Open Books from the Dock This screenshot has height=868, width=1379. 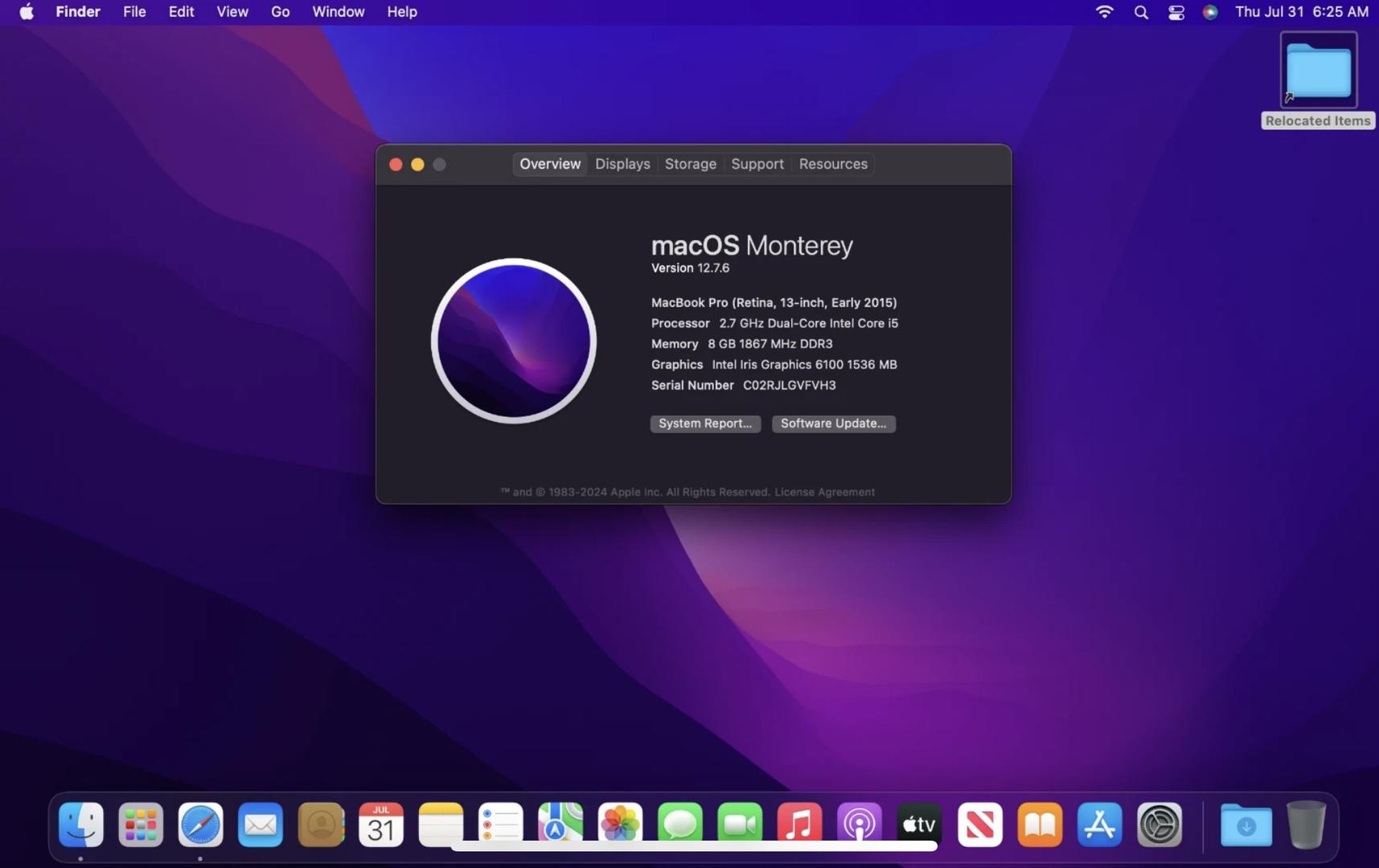point(1040,825)
